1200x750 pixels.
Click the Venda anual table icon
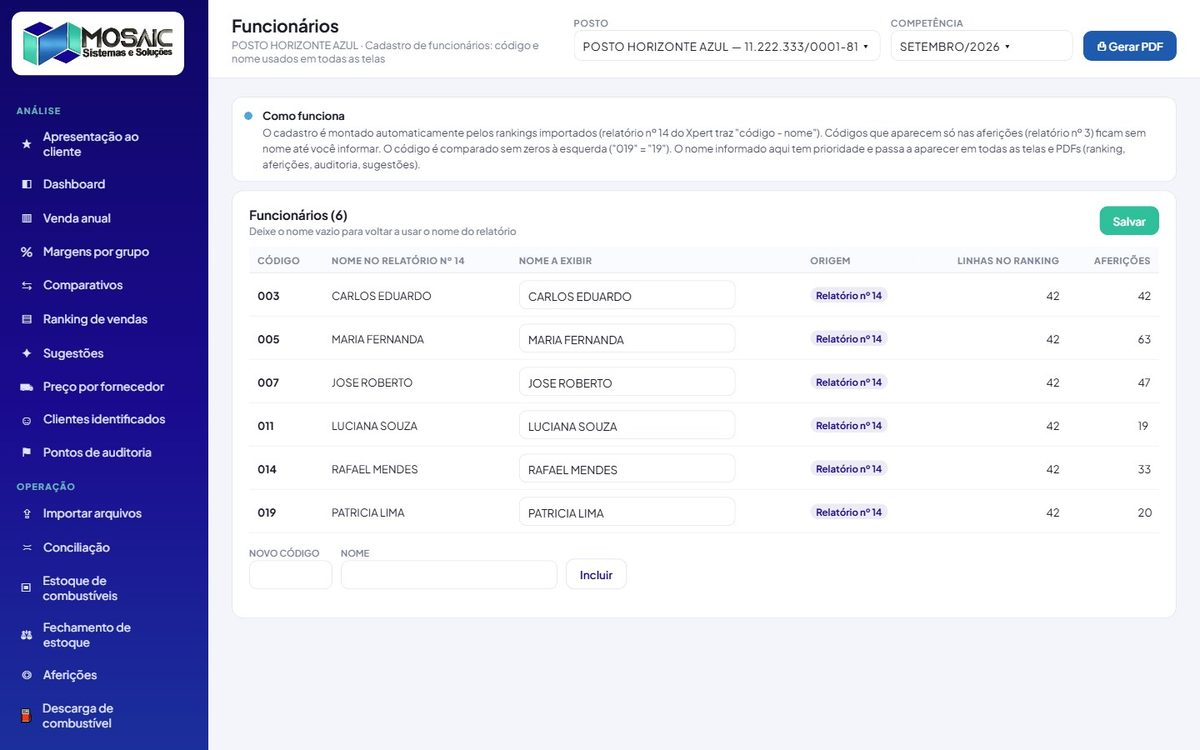coord(27,218)
